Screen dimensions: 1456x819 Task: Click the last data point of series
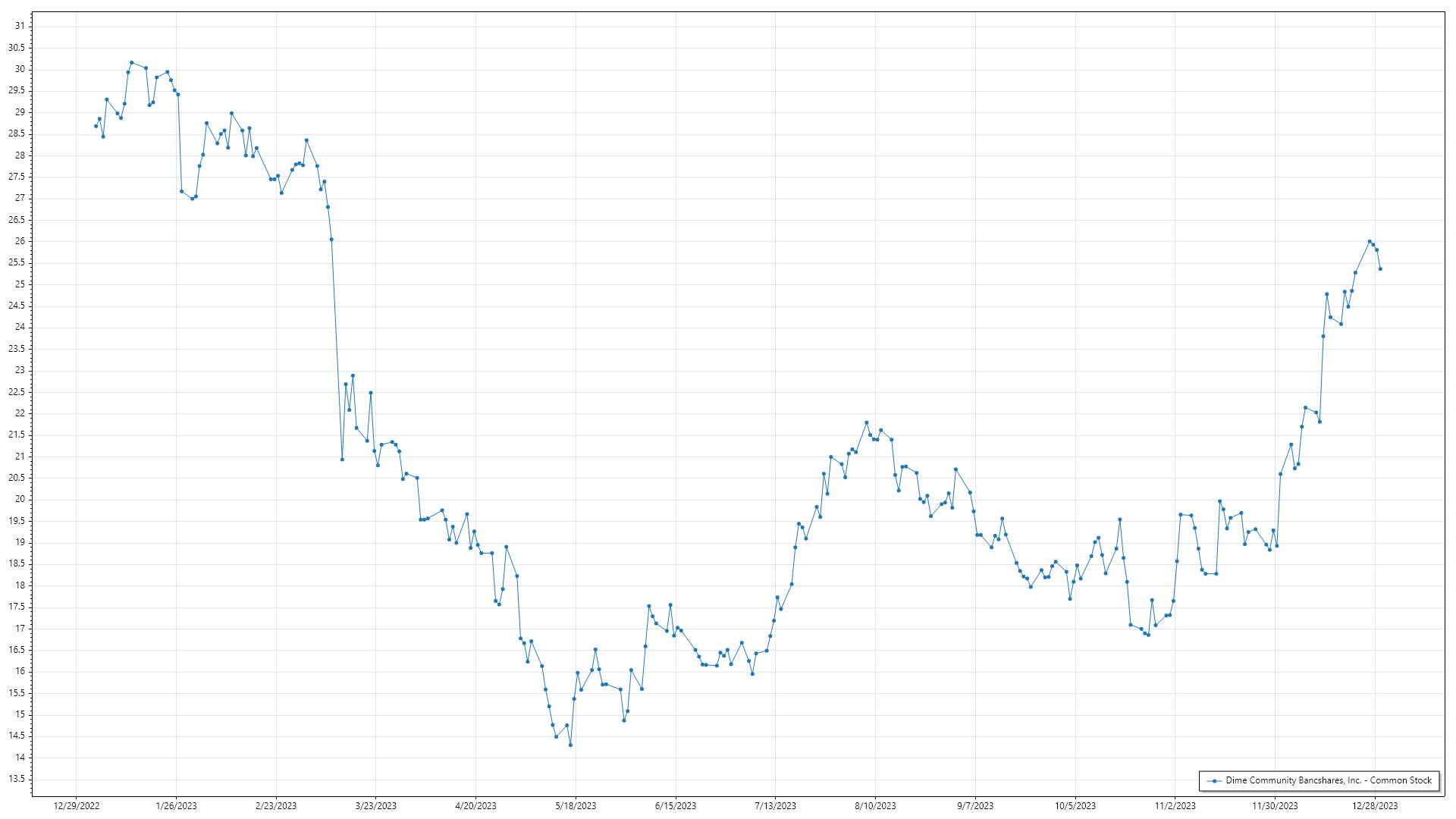click(x=1380, y=269)
